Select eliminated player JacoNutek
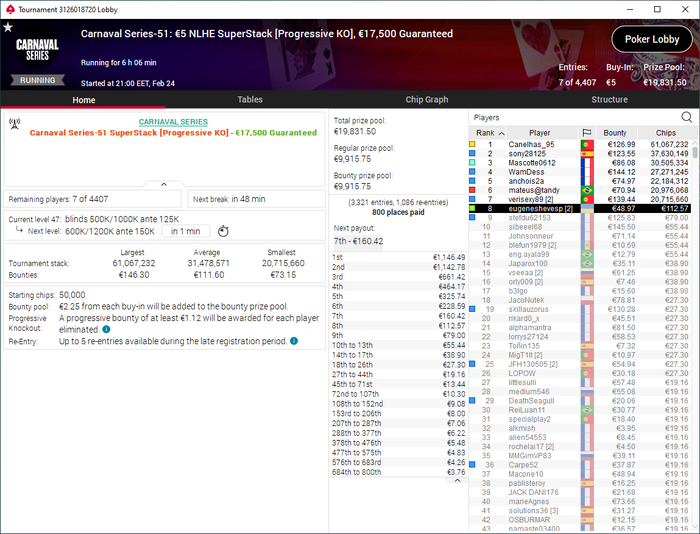 click(580, 300)
